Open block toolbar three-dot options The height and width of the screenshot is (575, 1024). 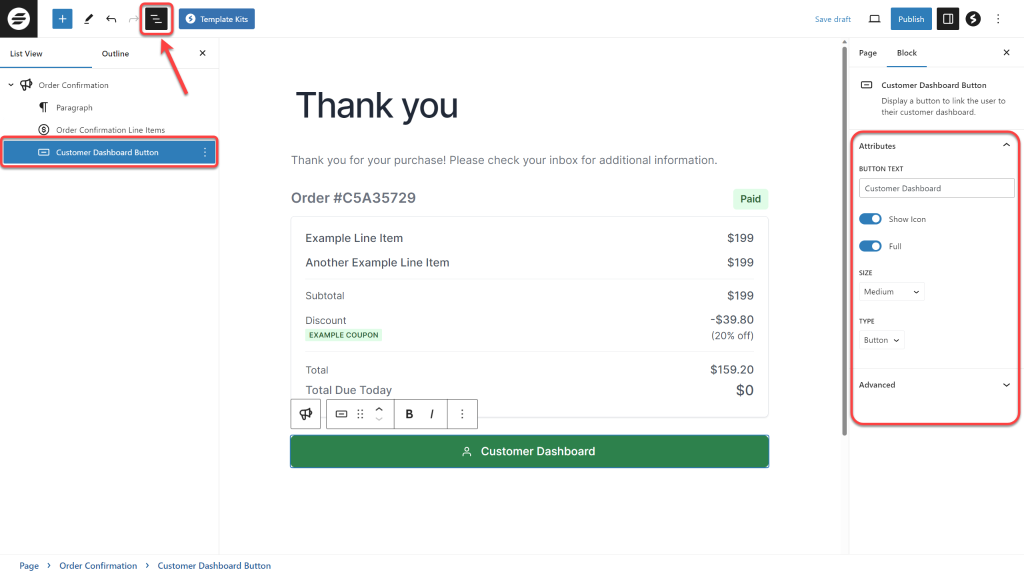[x=462, y=414]
